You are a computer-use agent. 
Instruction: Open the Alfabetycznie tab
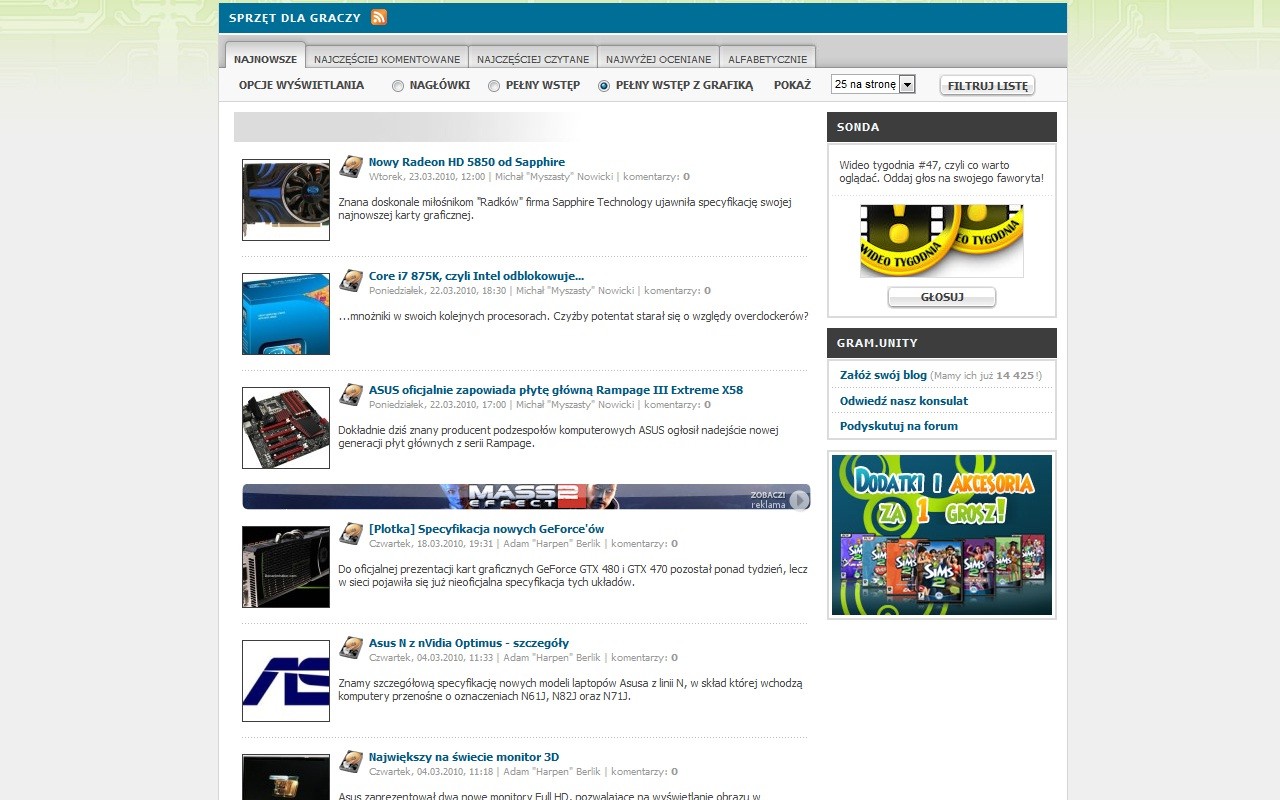pos(767,59)
